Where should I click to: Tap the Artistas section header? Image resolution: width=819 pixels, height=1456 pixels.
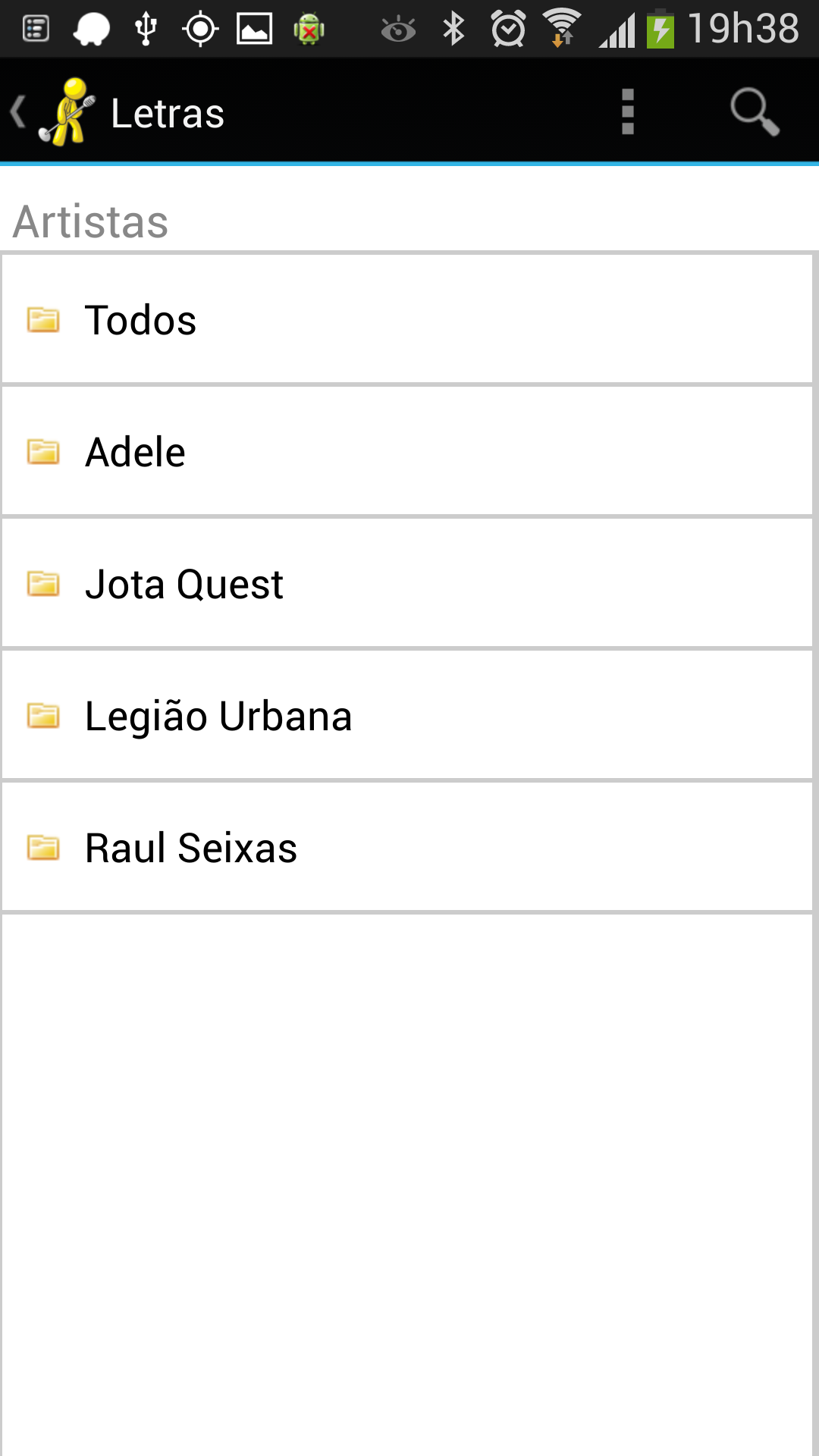[x=91, y=221]
